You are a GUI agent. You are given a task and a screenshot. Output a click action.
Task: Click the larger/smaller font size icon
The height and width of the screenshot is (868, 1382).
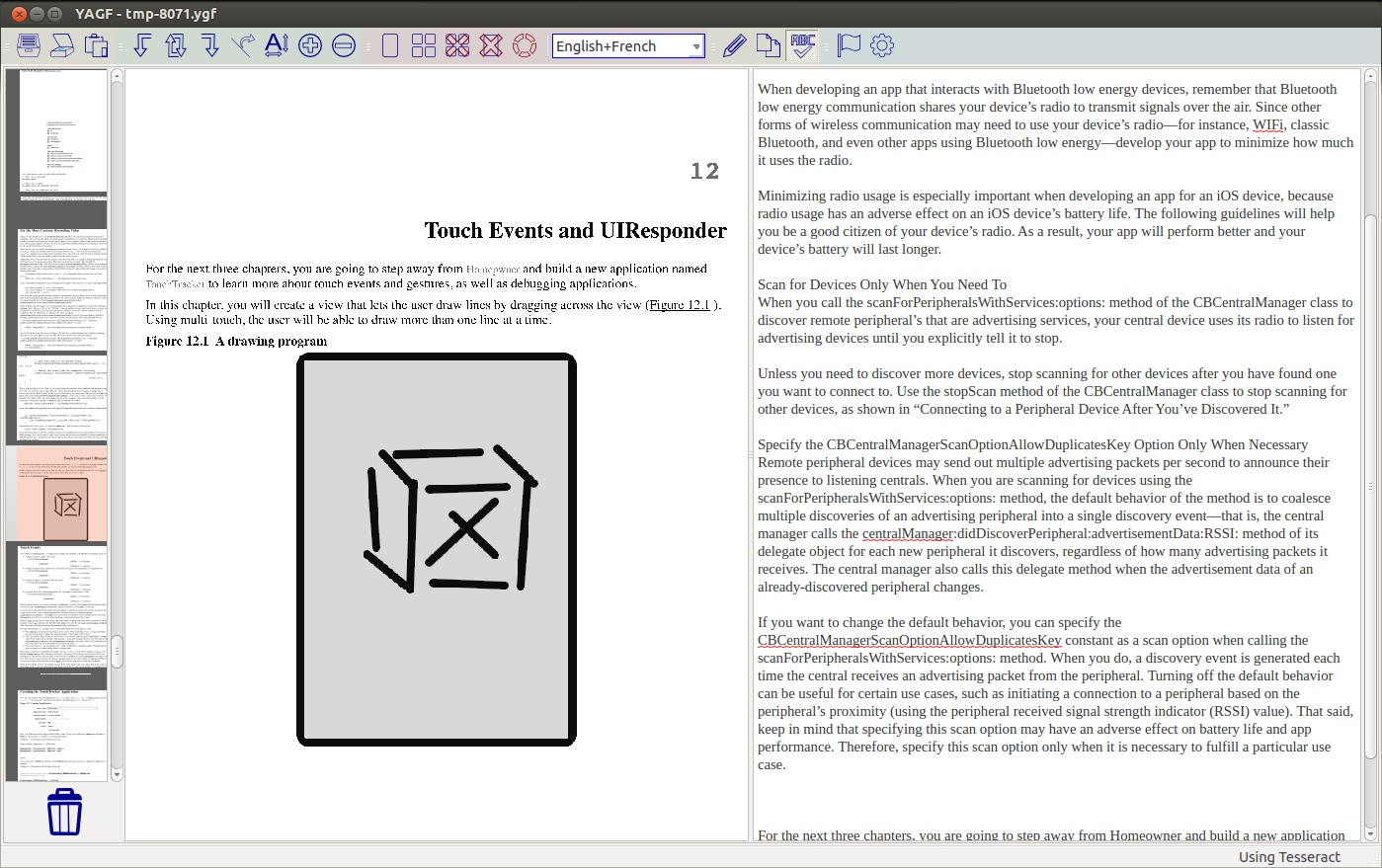(x=277, y=45)
